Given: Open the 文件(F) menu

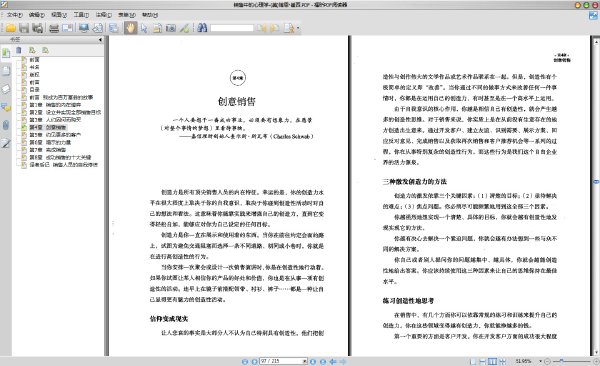Looking at the screenshot, I should (x=15, y=15).
